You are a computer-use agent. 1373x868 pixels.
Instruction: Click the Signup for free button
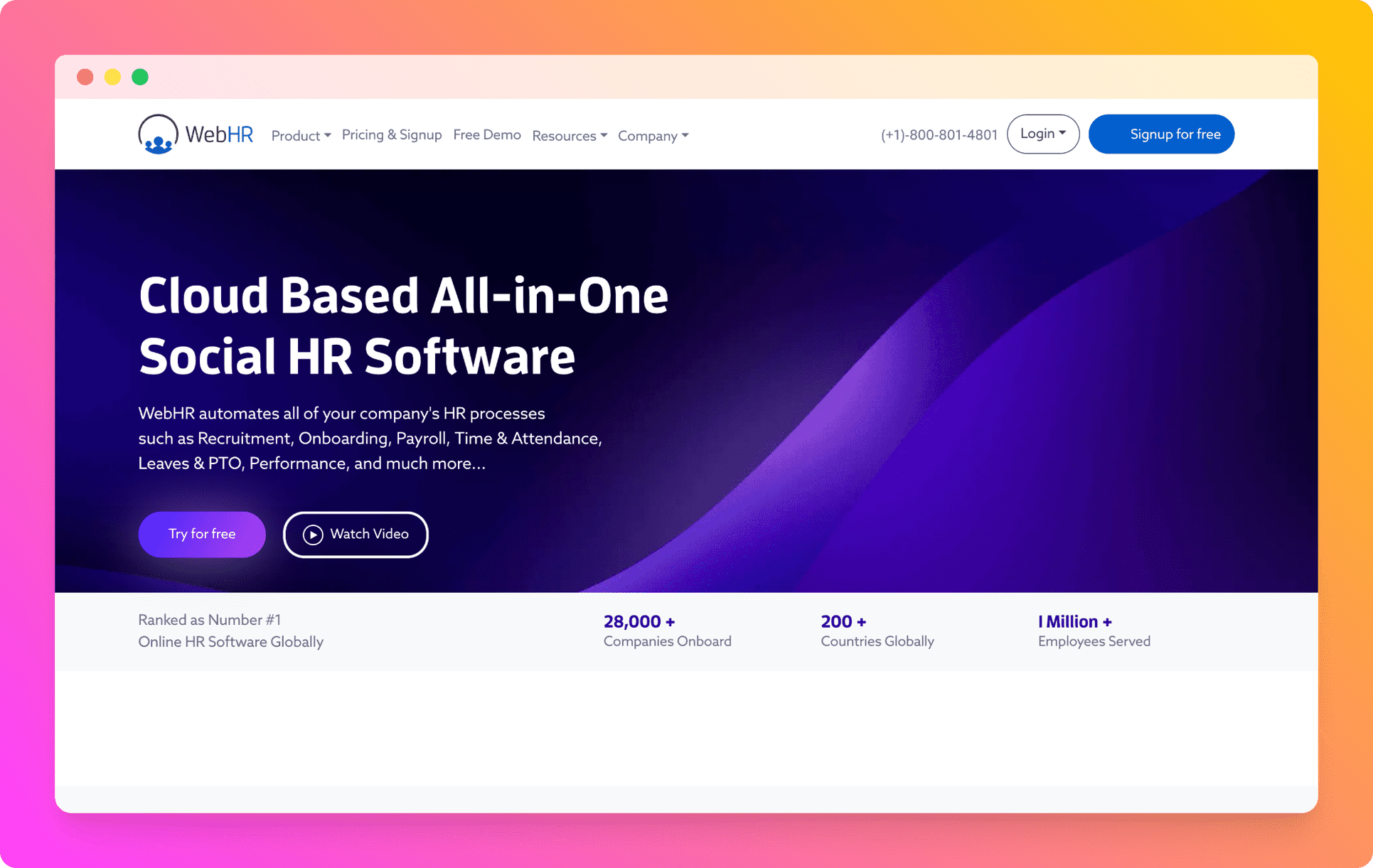[x=1161, y=134]
